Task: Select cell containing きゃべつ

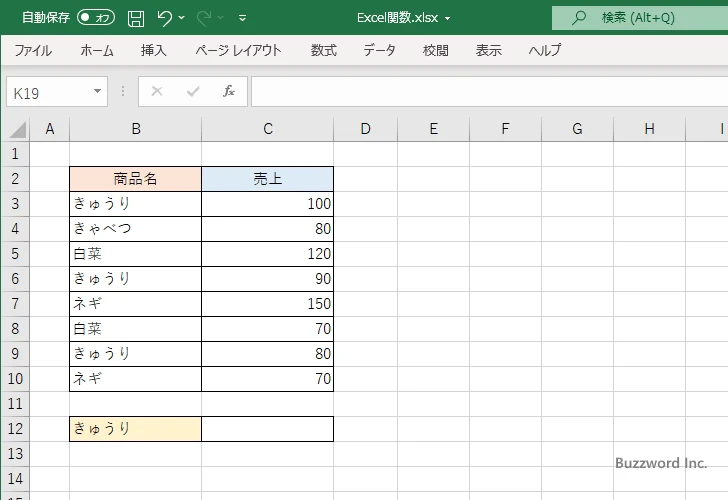Action: point(136,229)
